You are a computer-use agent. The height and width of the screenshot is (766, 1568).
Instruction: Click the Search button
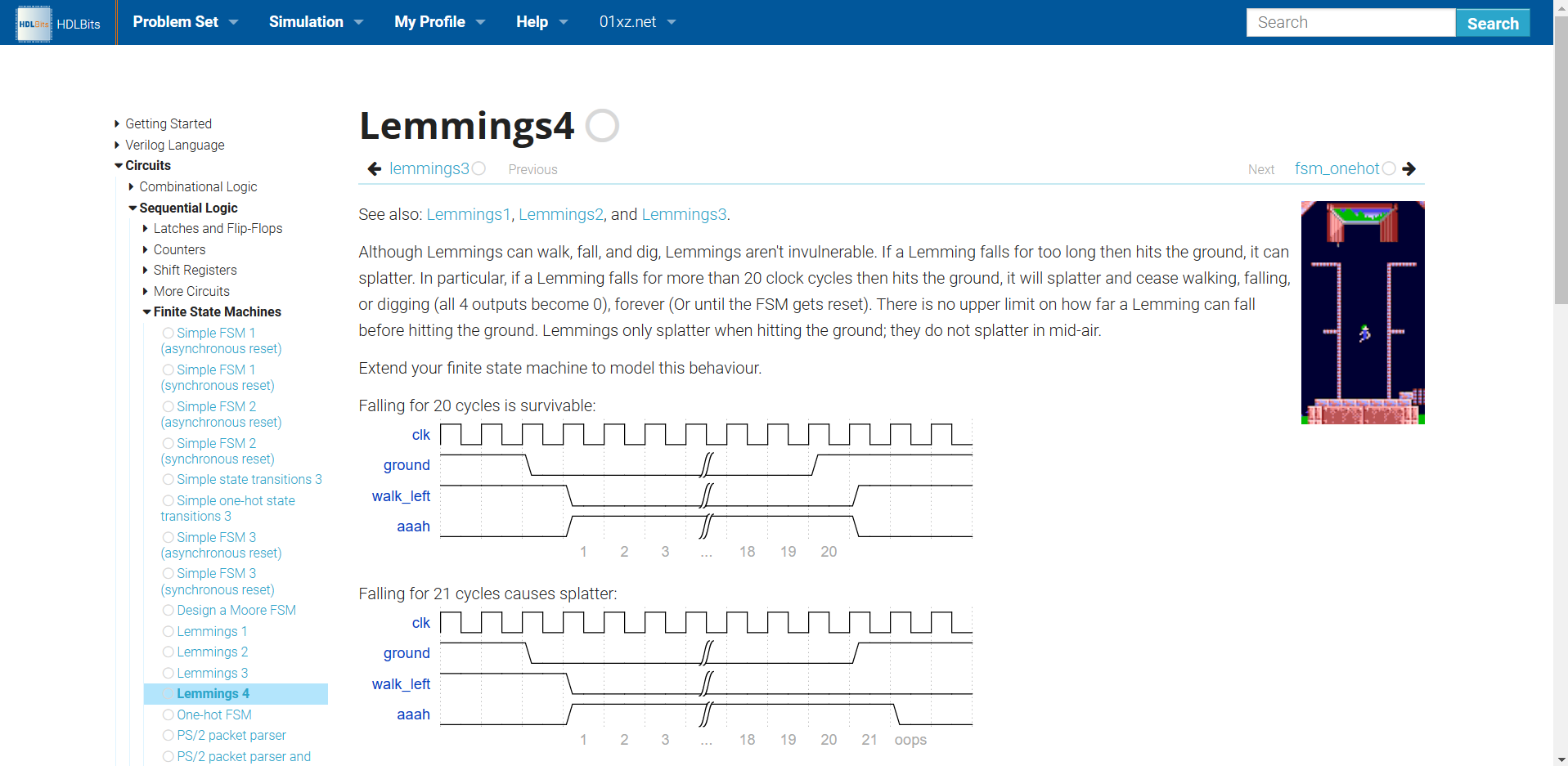point(1493,23)
